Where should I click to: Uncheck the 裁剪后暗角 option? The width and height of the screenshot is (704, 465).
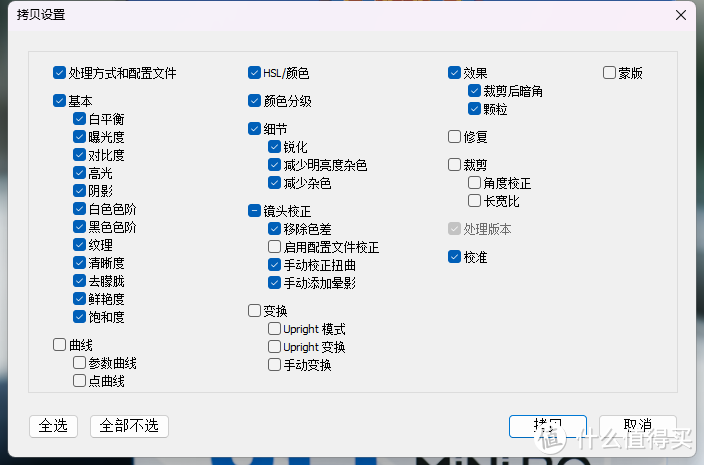pos(474,91)
